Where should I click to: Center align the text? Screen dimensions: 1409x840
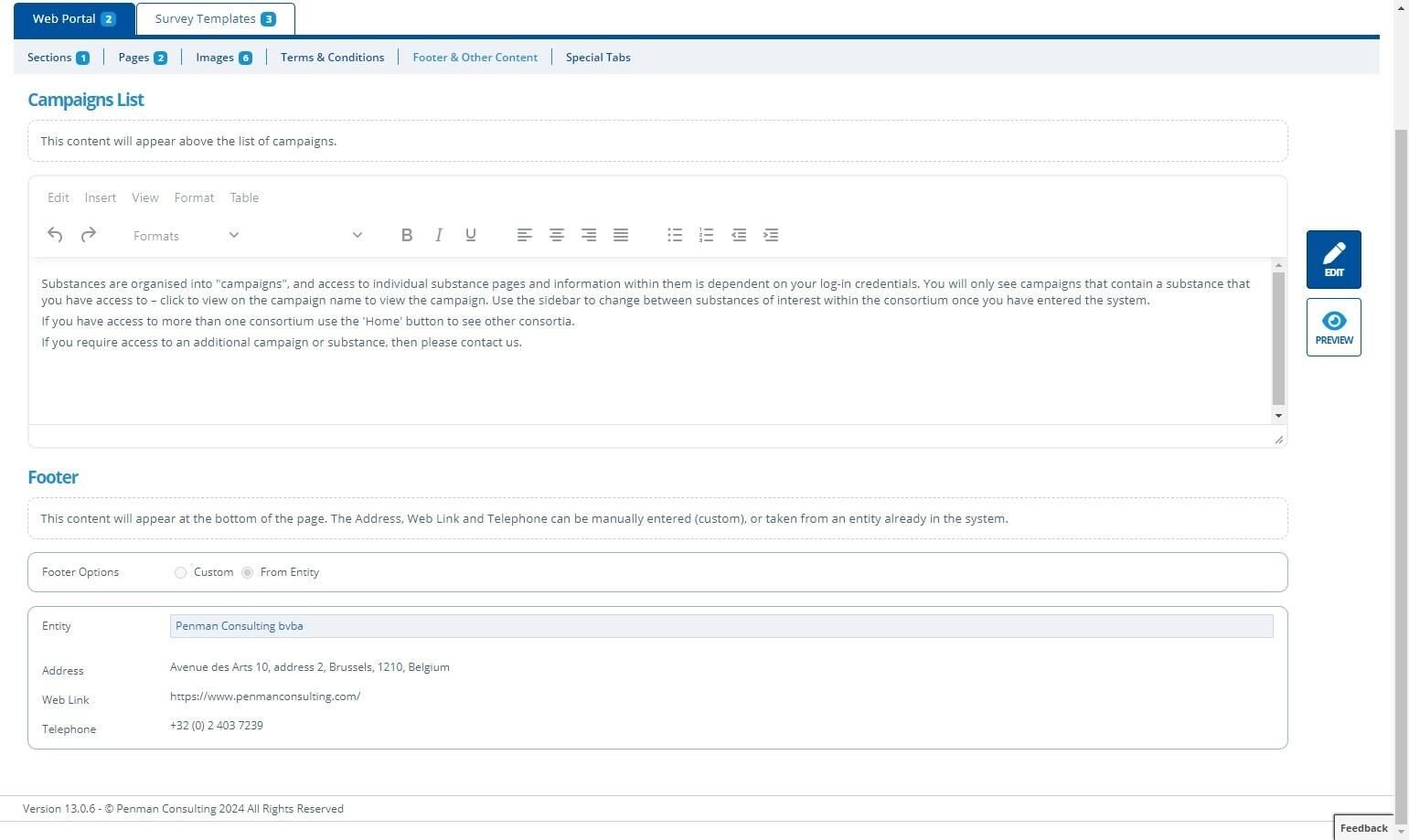click(x=556, y=235)
